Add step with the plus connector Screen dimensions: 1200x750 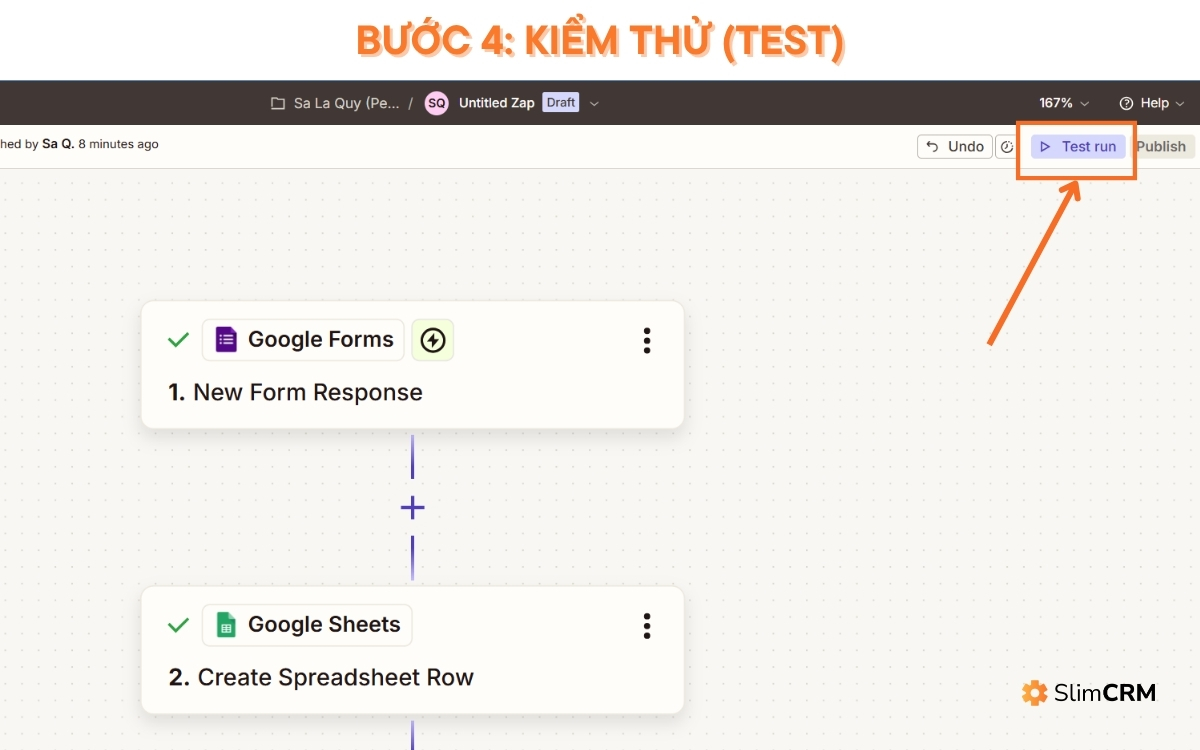(412, 508)
